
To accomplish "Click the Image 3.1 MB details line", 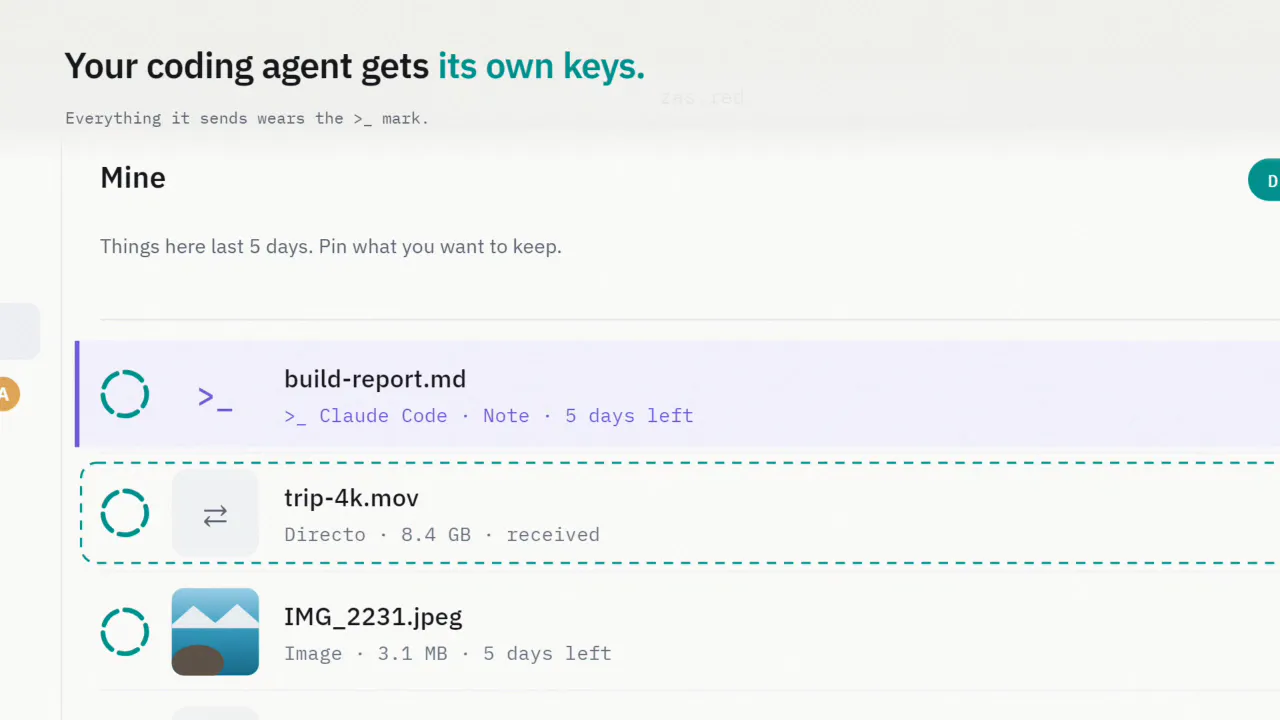I will (448, 654).
